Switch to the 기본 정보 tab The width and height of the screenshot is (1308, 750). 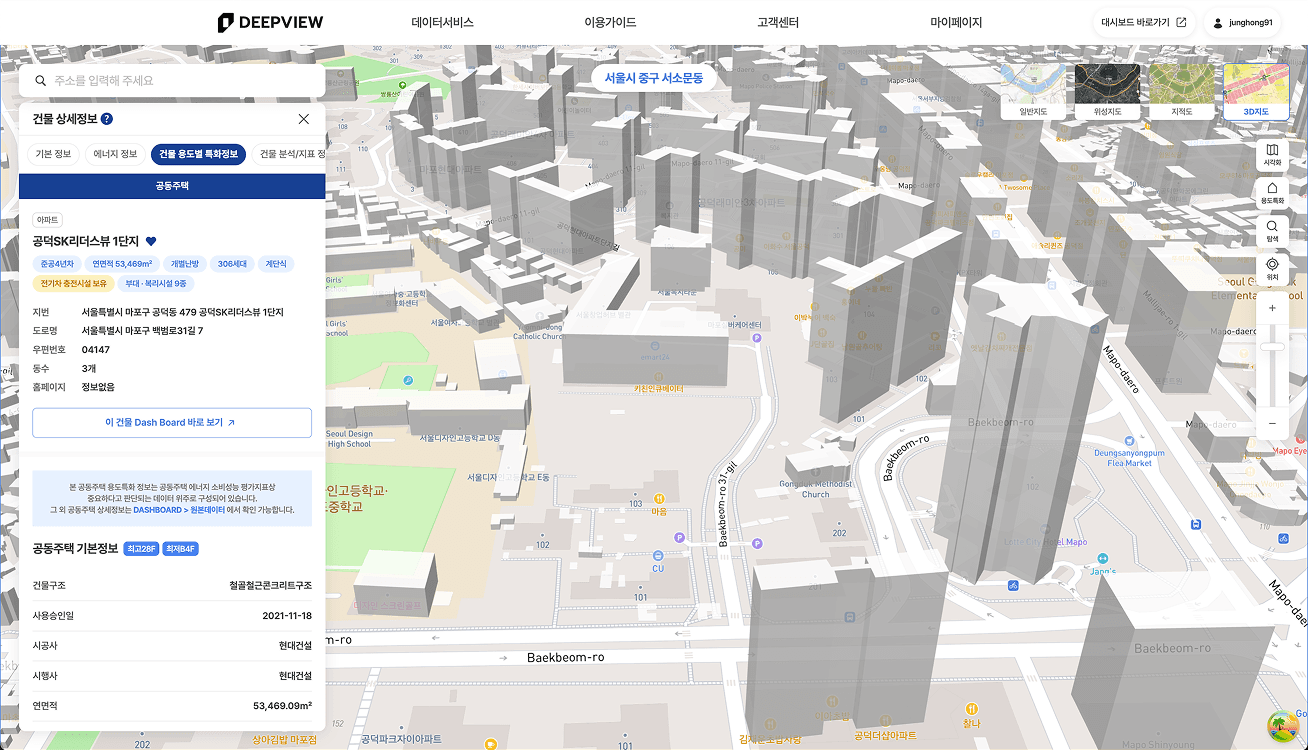(53, 154)
